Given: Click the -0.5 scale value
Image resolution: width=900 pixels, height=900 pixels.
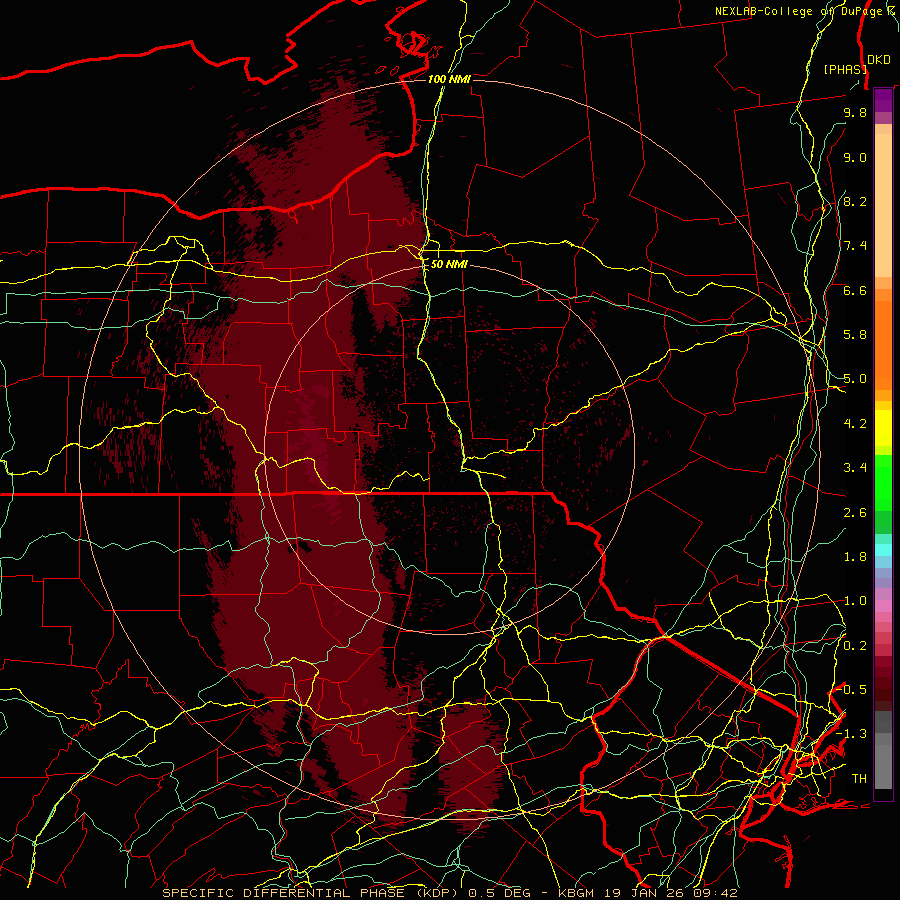Looking at the screenshot, I should 852,690.
